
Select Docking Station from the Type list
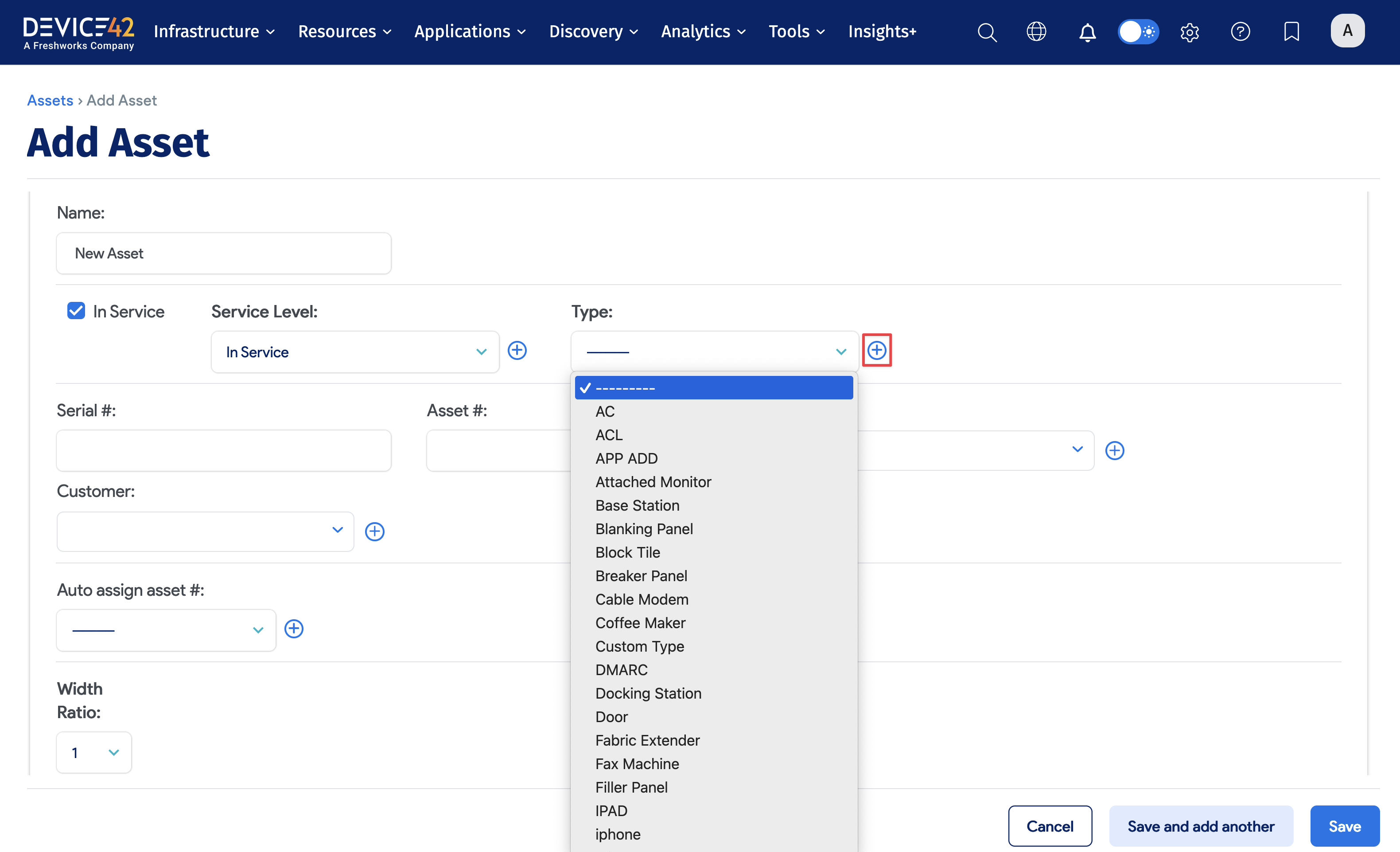(x=648, y=693)
